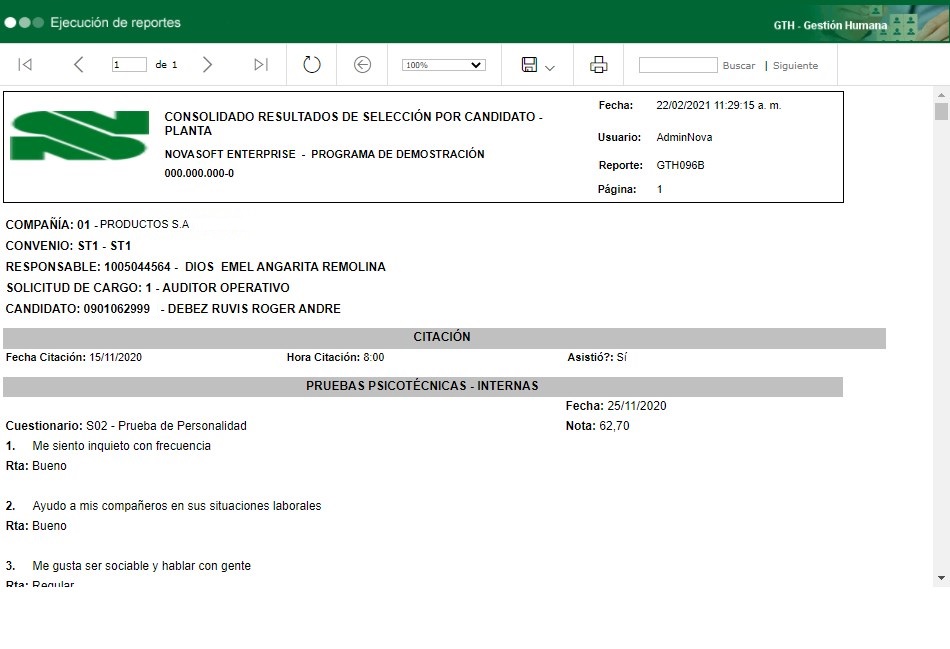This screenshot has width=950, height=649.
Task: Select NOVASOFT ENTERPRISE demo program line
Action: coord(324,155)
